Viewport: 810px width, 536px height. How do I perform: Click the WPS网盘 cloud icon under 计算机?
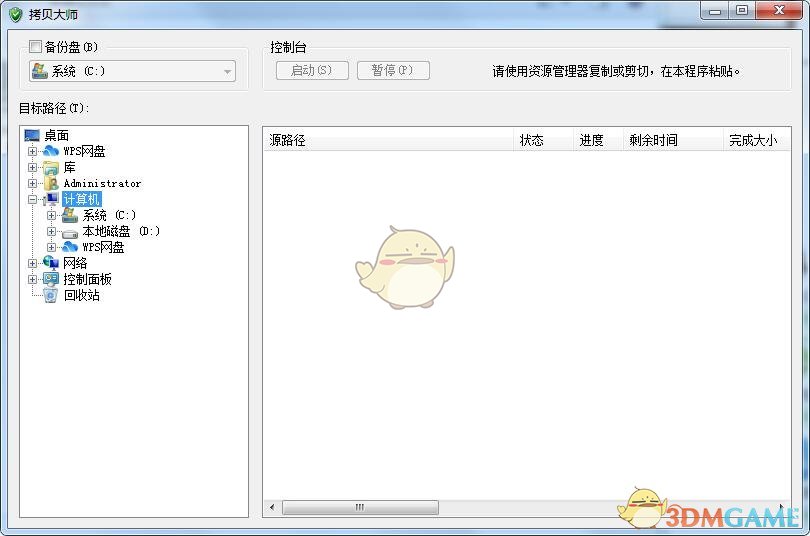point(70,247)
